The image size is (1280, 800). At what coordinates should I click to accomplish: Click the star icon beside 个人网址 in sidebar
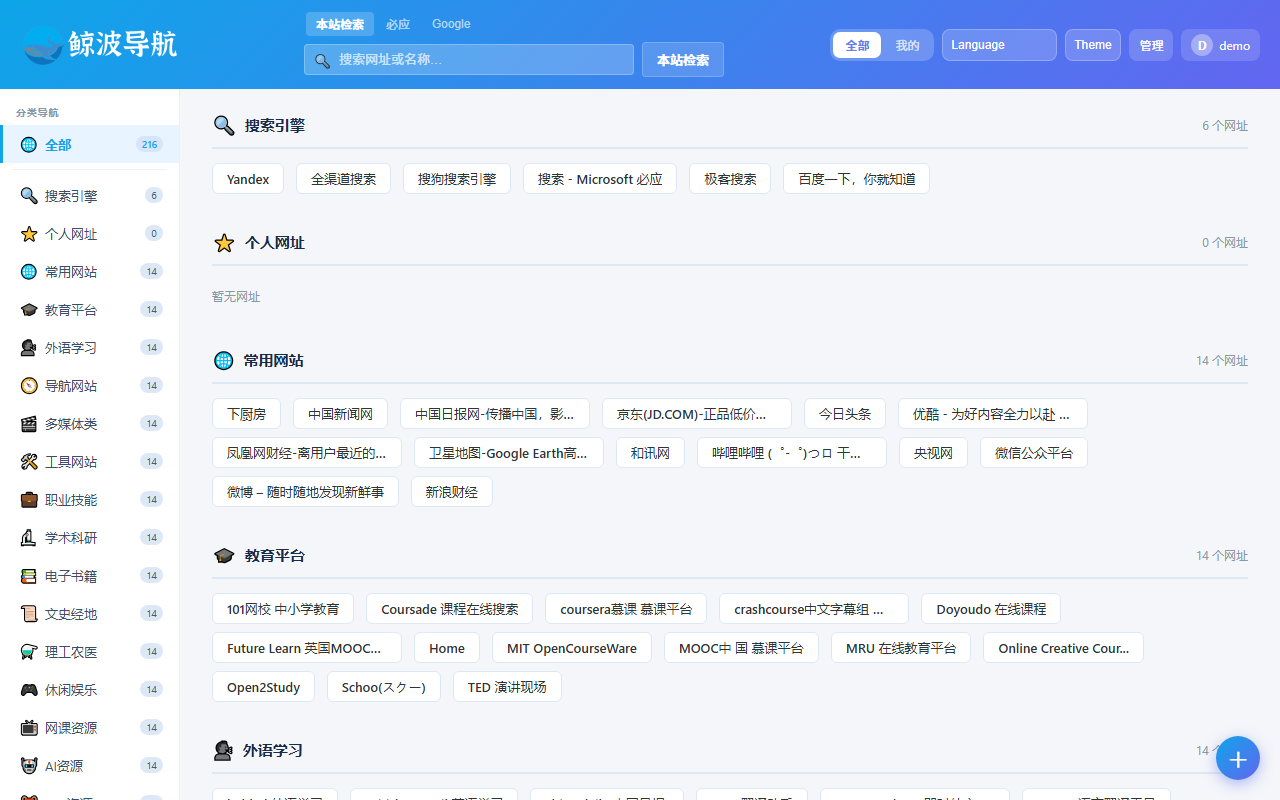point(29,234)
